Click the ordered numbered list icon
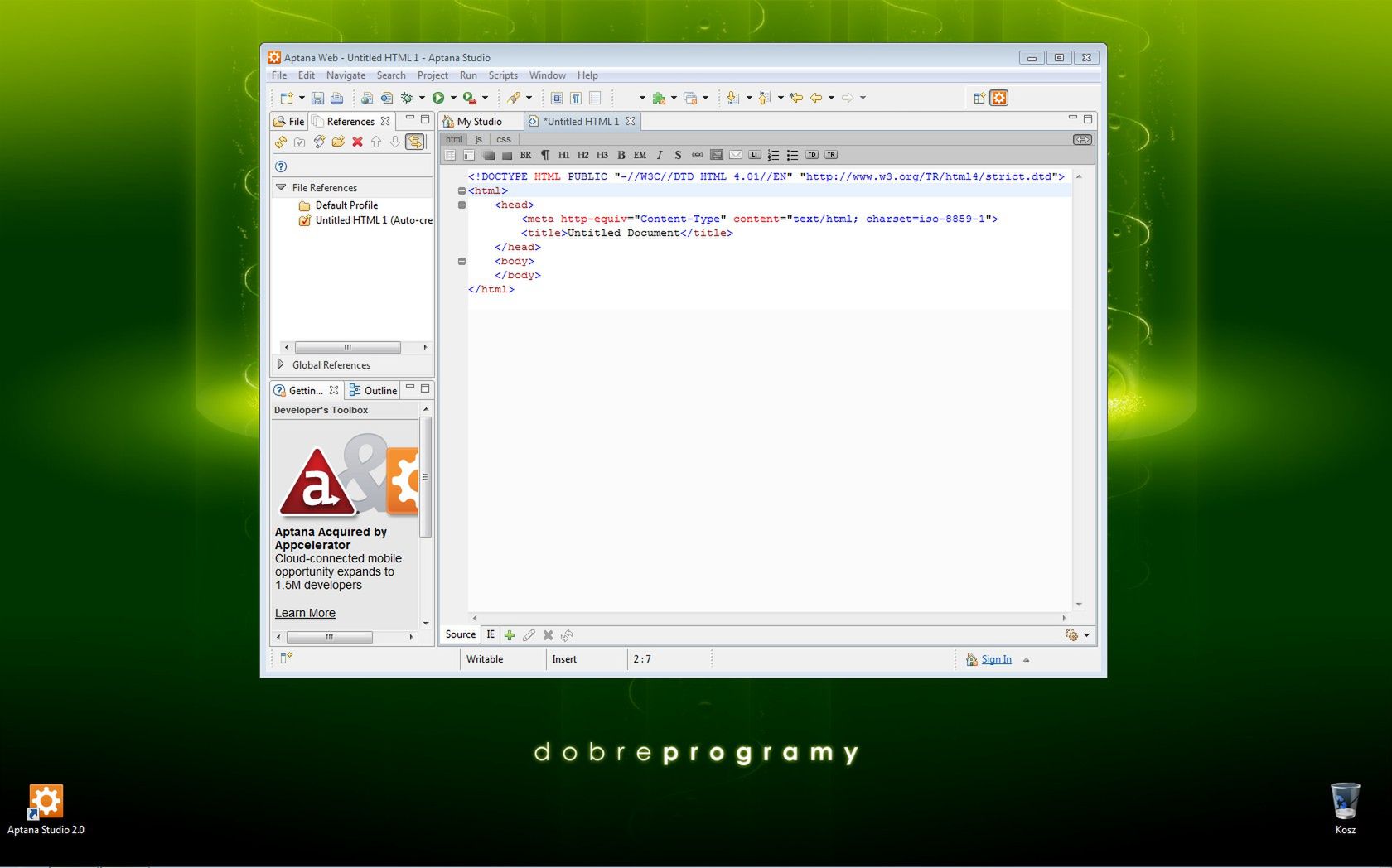This screenshot has width=1392, height=868. [773, 155]
